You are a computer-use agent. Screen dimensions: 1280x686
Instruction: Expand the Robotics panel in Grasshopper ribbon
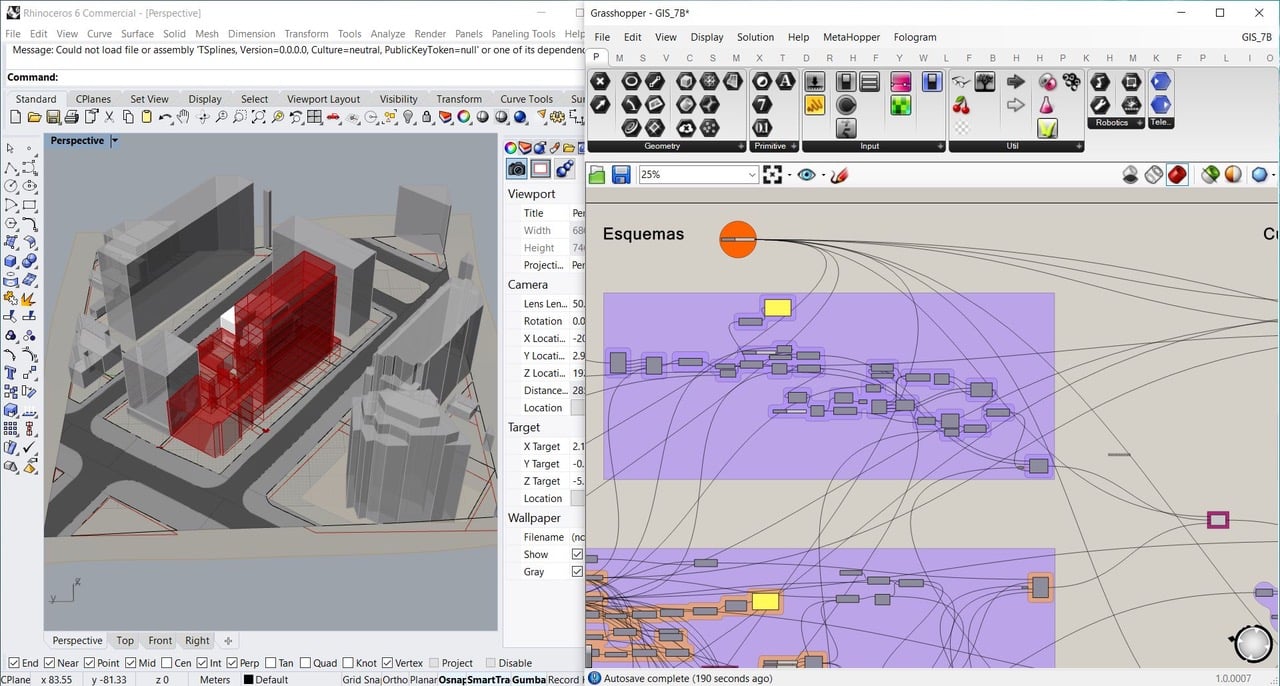click(x=1139, y=123)
